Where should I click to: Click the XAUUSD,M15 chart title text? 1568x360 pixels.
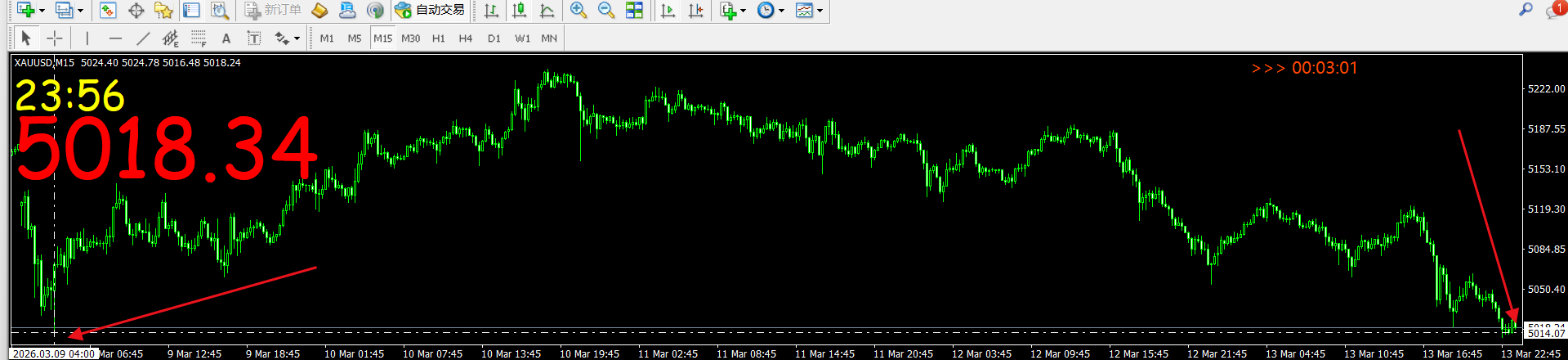[x=44, y=62]
